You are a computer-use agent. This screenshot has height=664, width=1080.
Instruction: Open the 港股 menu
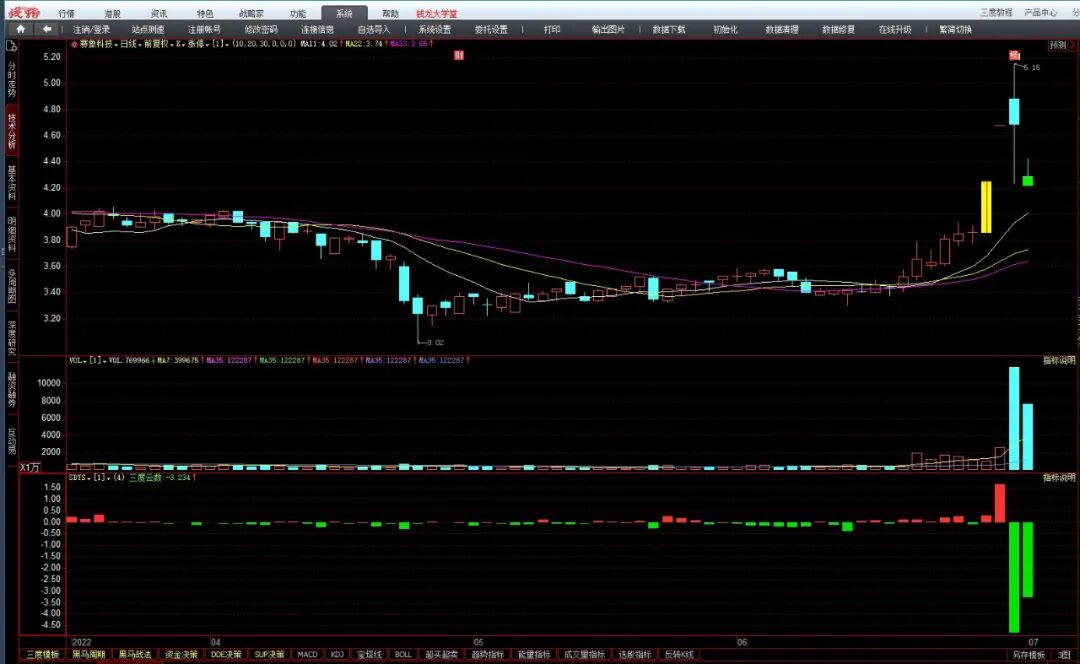(112, 14)
